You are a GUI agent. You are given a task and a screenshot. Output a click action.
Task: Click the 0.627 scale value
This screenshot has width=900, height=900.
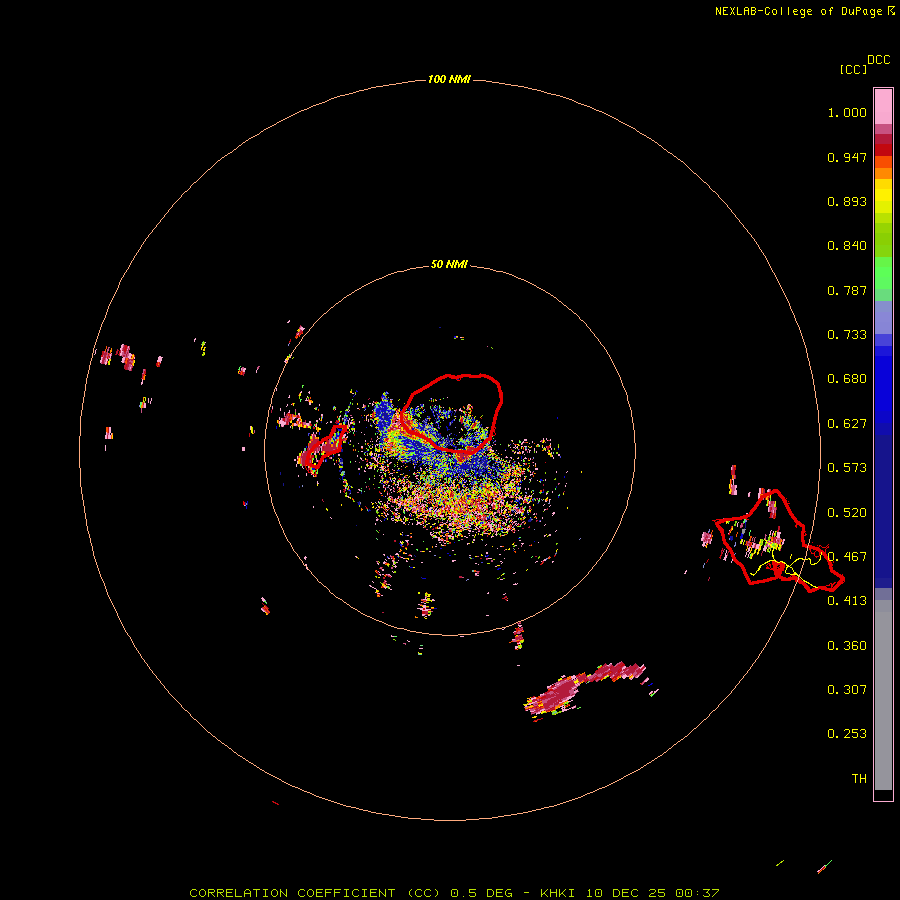pyautogui.click(x=847, y=424)
